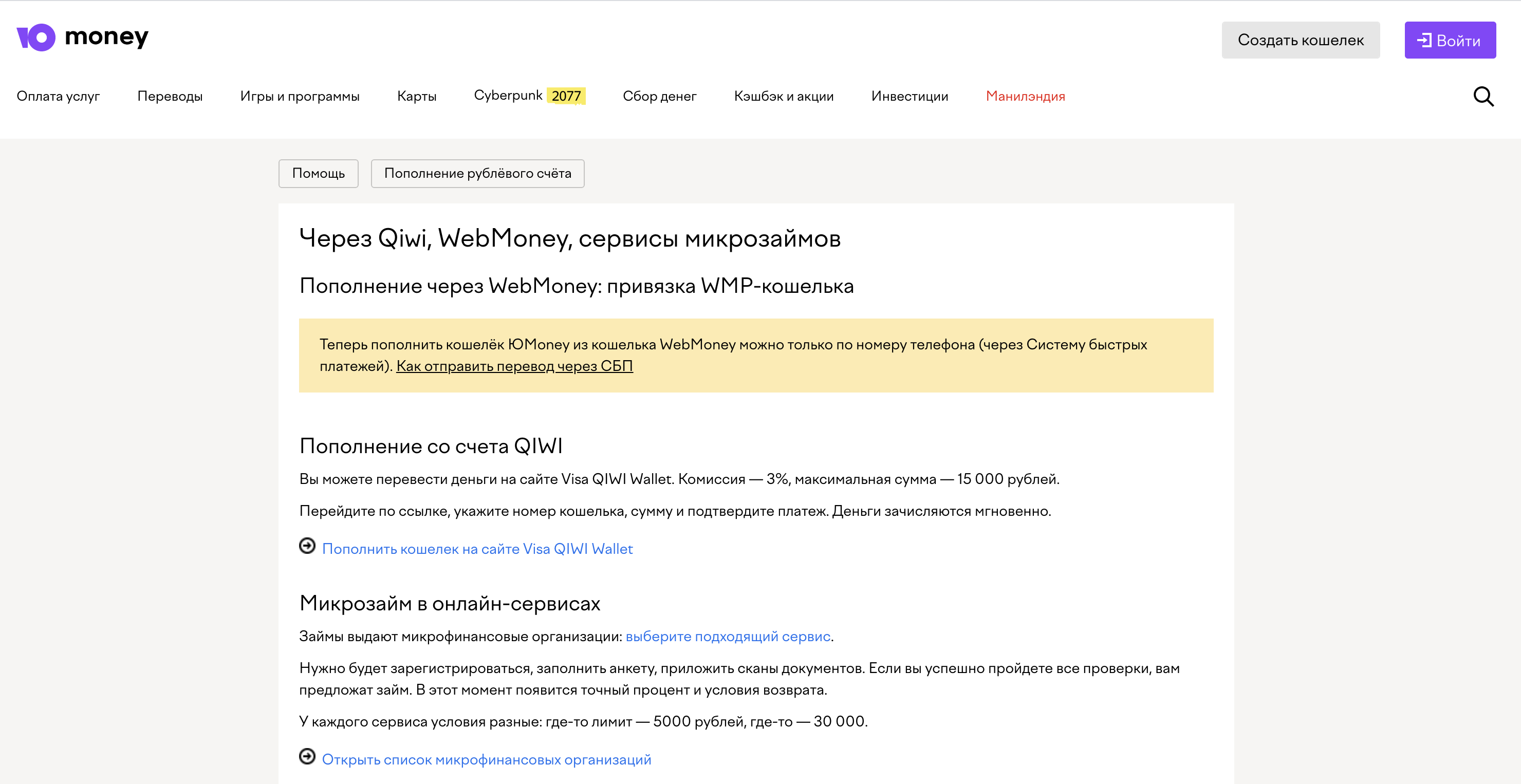Click the Создать кошелек button

[x=1301, y=40]
